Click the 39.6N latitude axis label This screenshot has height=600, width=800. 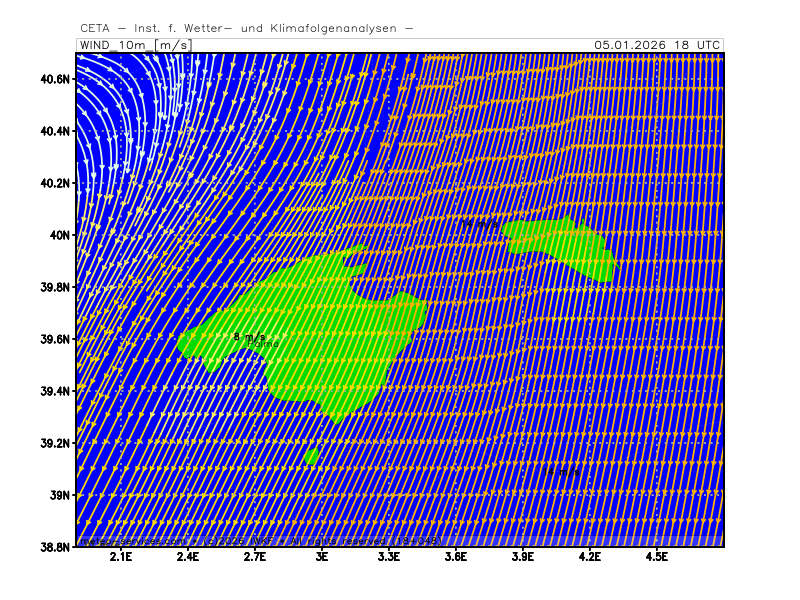54,339
